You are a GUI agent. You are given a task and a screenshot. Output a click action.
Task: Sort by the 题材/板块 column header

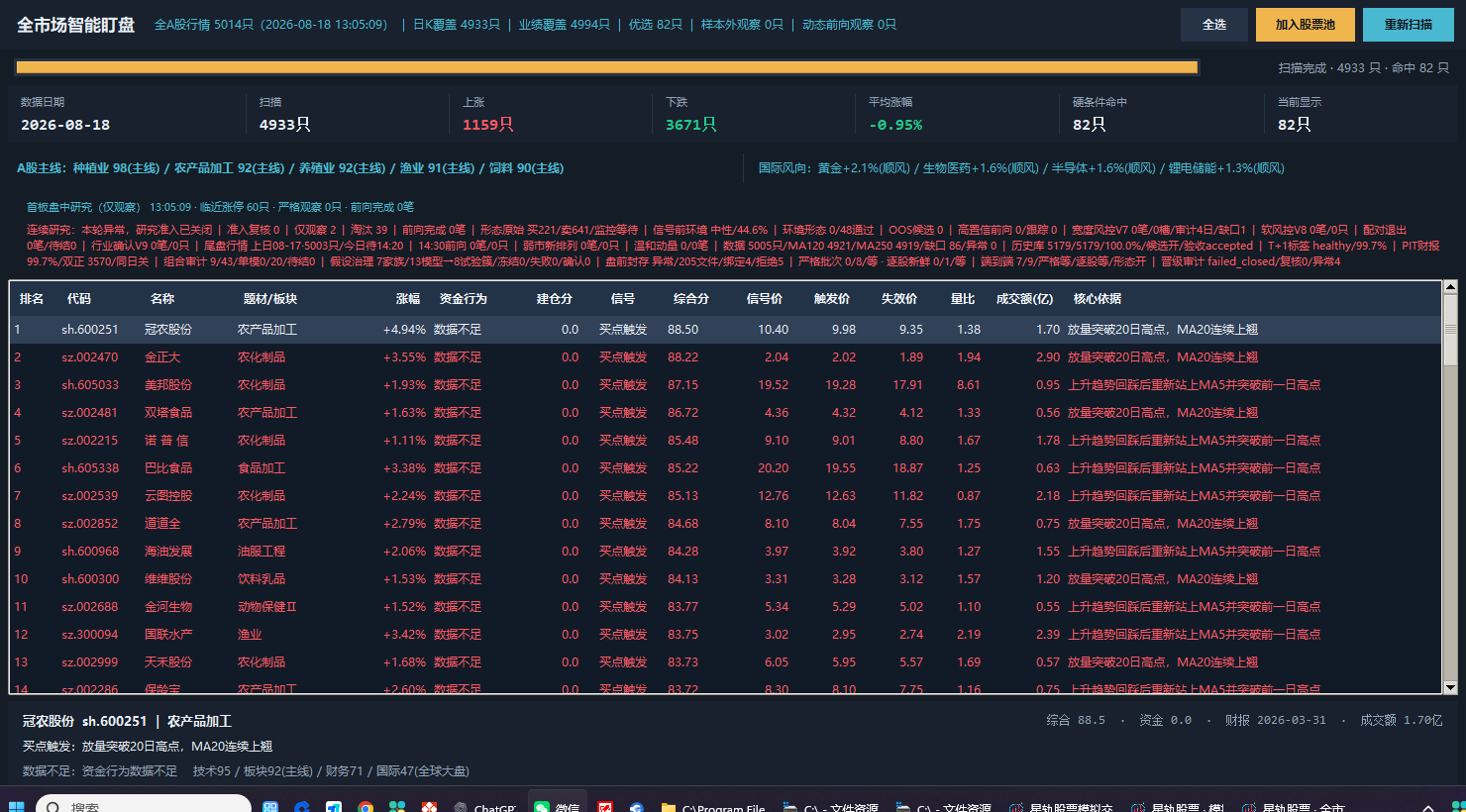(x=270, y=298)
